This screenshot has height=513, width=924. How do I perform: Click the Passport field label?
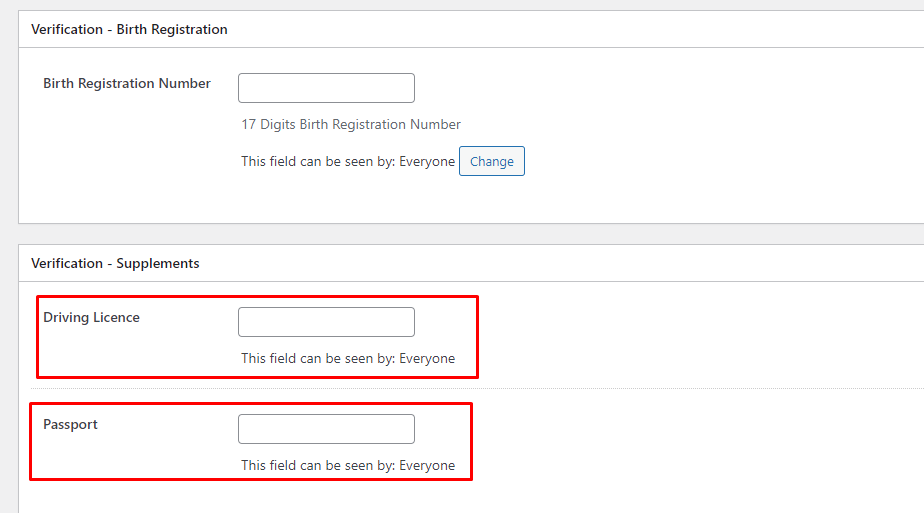click(x=70, y=424)
